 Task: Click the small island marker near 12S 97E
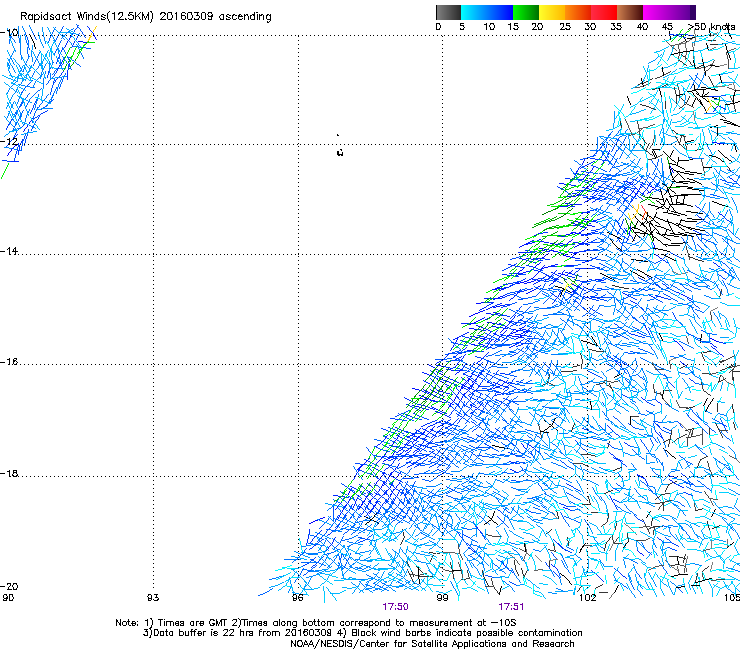[x=340, y=152]
